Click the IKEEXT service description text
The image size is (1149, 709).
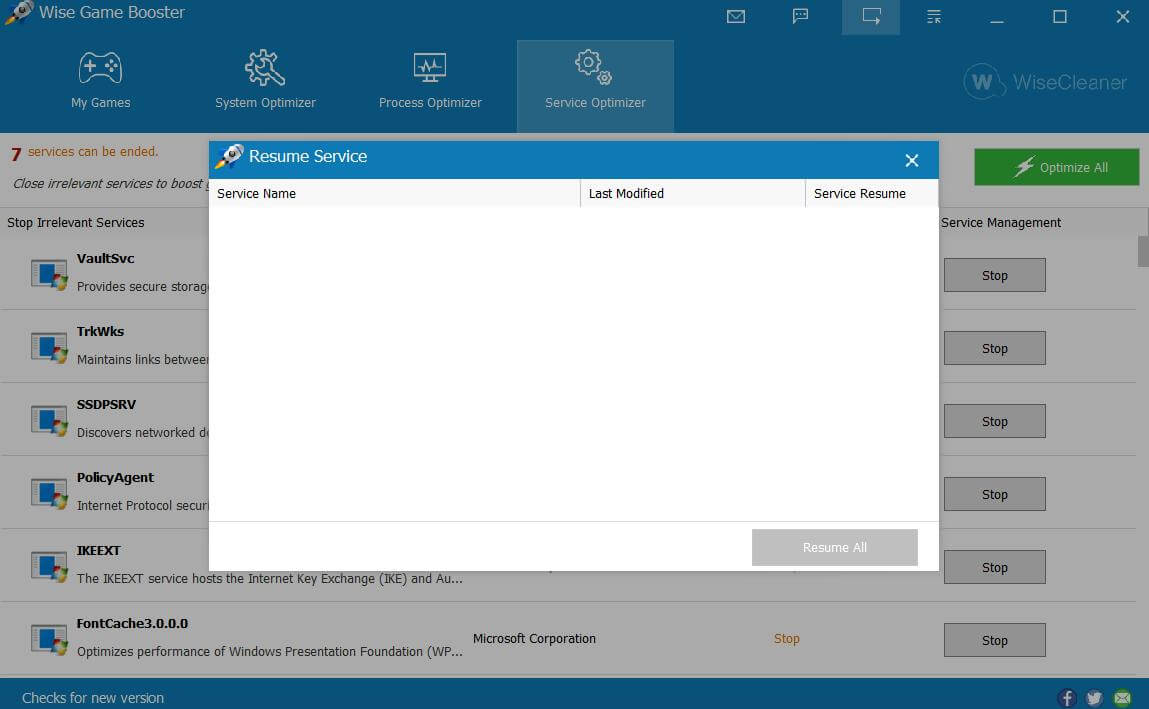[270, 579]
